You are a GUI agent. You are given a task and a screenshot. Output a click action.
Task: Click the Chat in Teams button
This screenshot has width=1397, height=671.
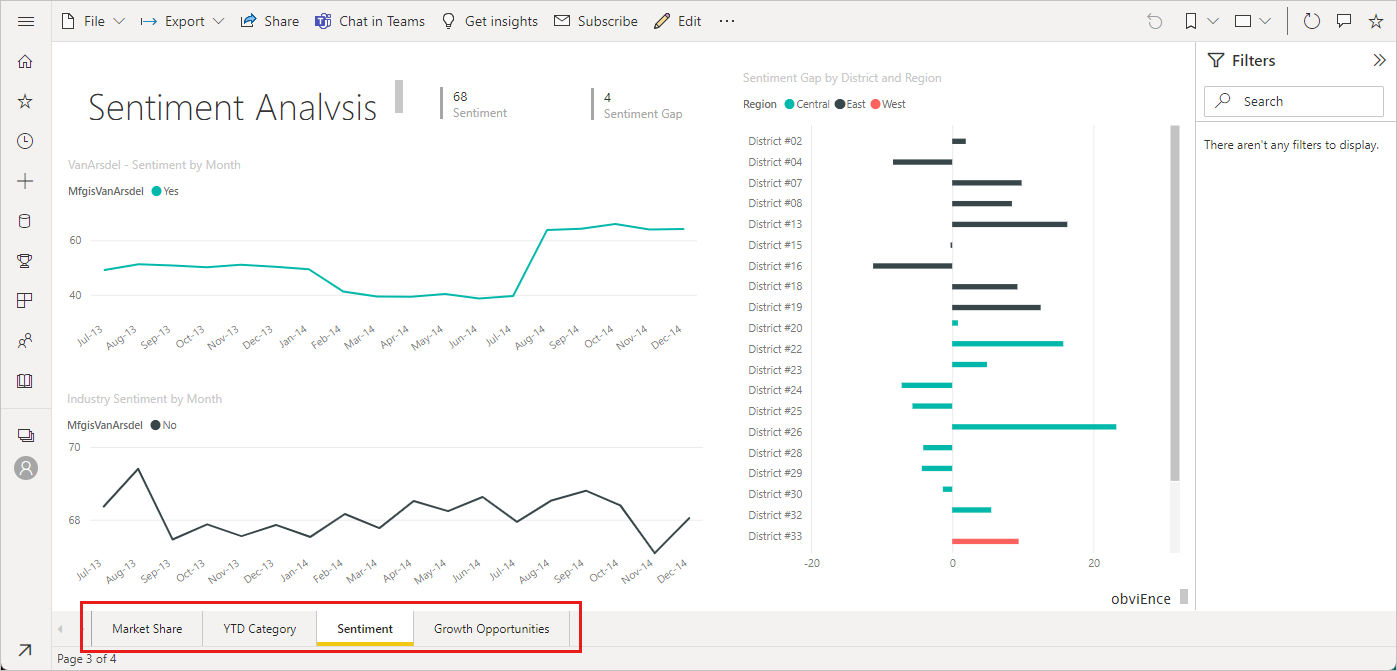click(369, 21)
